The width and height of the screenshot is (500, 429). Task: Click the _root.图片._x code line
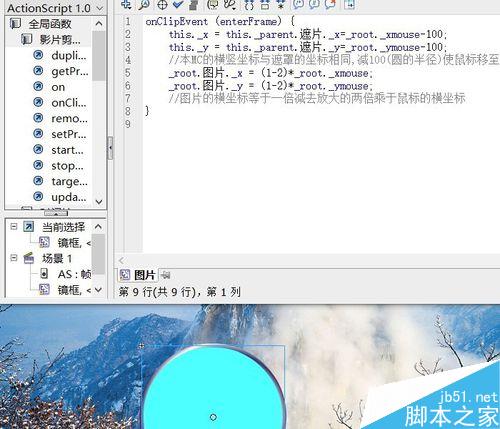[271, 73]
